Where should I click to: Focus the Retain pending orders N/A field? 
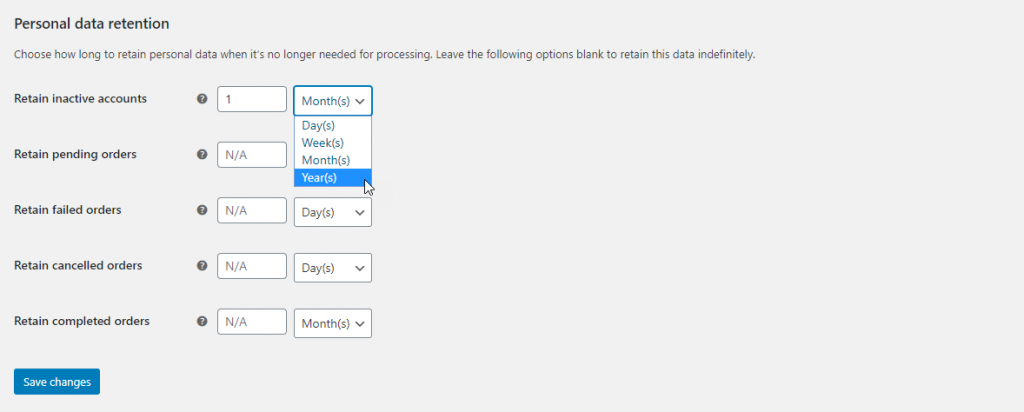pyautogui.click(x=252, y=155)
